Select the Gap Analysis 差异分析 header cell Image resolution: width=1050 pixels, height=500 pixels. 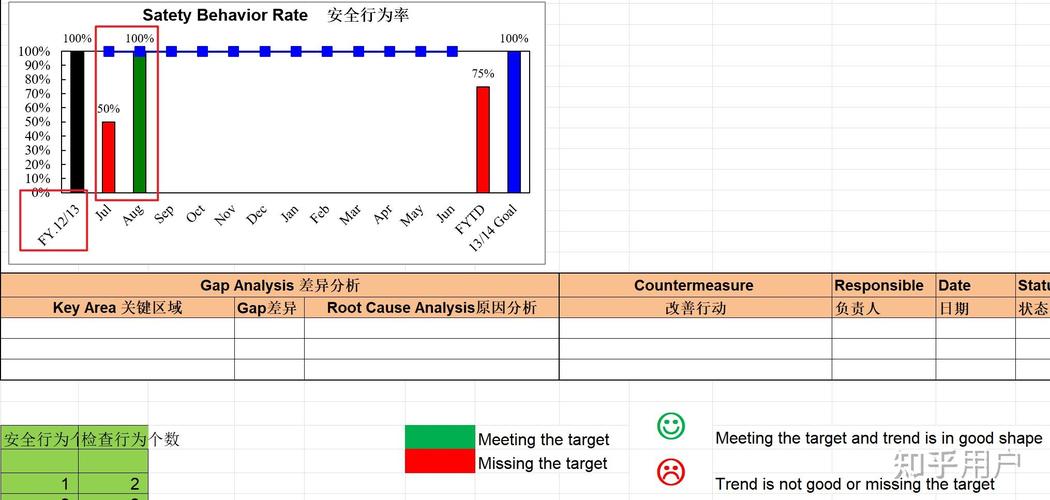(280, 285)
